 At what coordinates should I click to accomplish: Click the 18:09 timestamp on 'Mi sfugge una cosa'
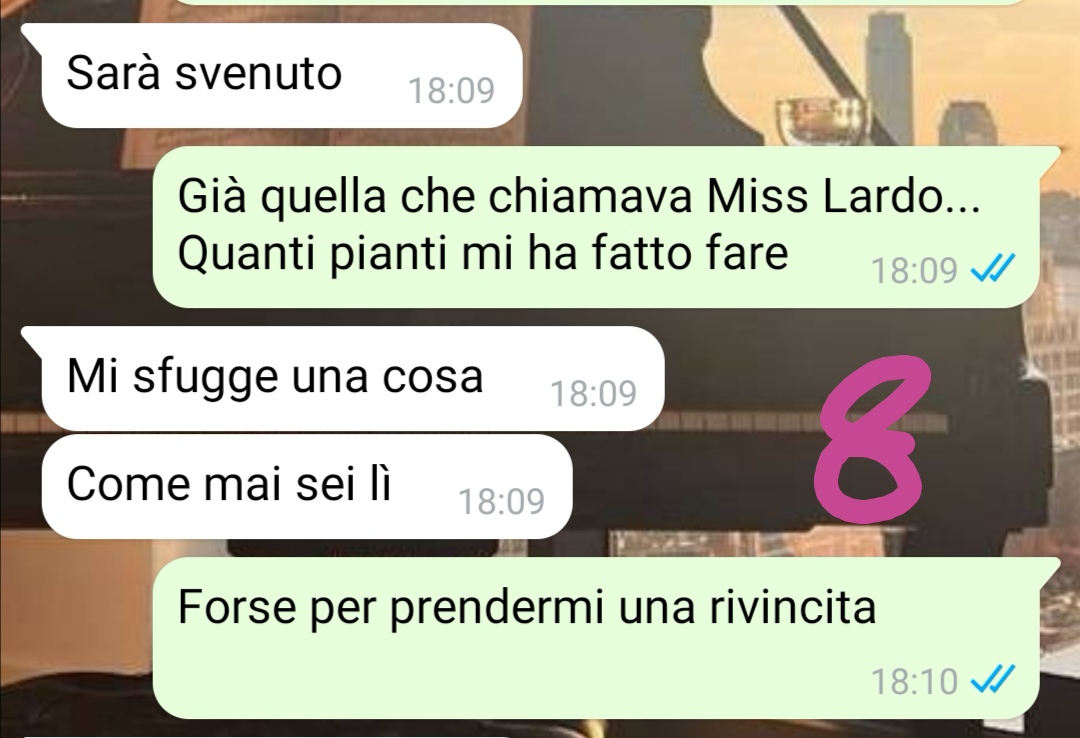(x=593, y=393)
